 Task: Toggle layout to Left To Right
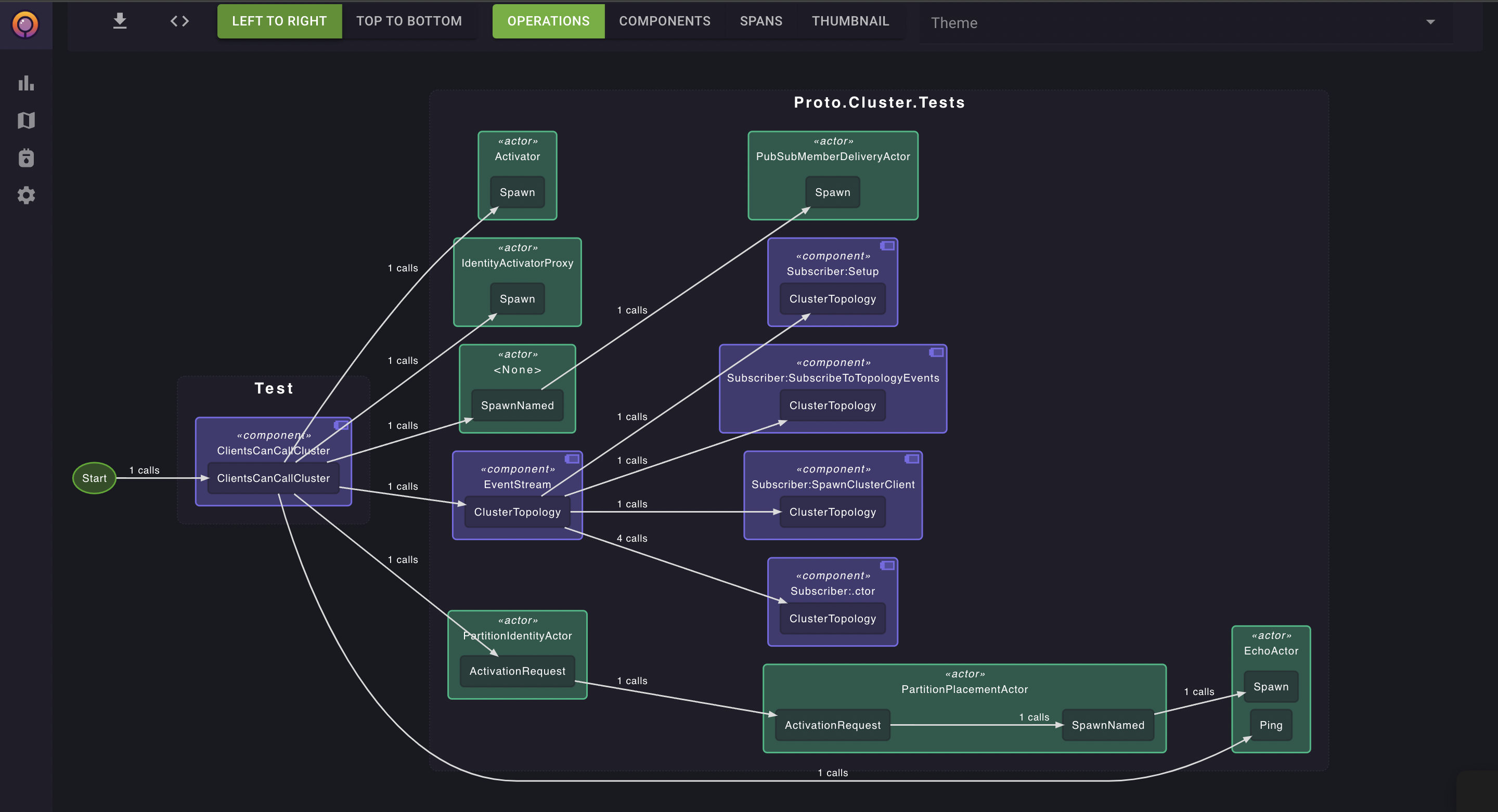pos(279,21)
